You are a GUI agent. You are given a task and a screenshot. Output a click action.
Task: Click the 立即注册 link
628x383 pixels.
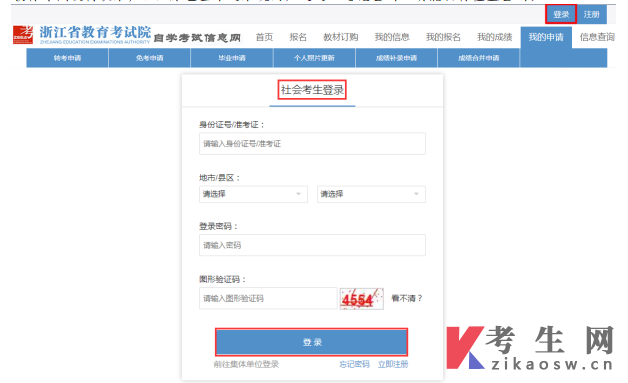click(393, 364)
